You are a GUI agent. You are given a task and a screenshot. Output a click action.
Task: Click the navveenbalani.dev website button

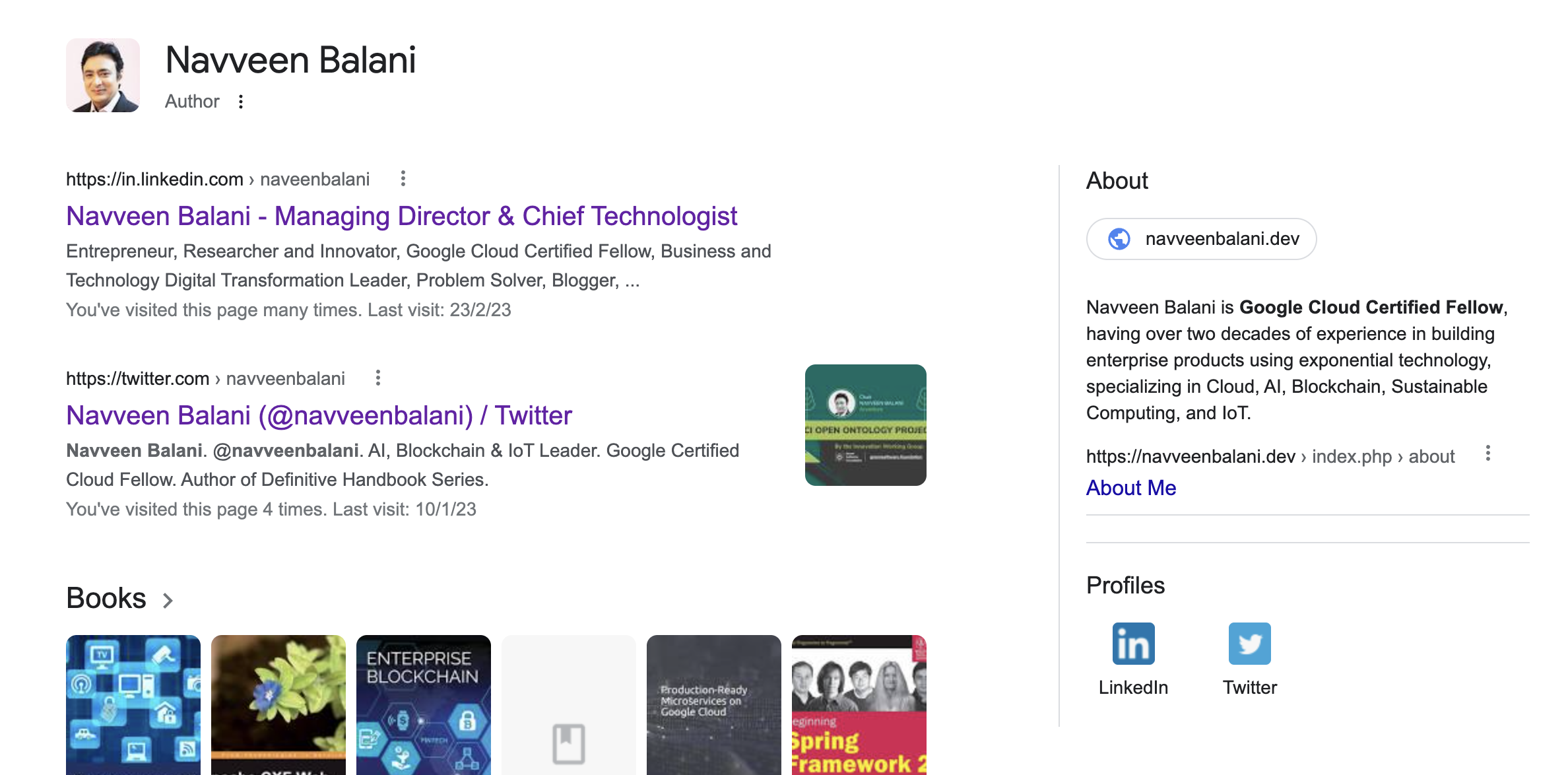tap(1201, 239)
